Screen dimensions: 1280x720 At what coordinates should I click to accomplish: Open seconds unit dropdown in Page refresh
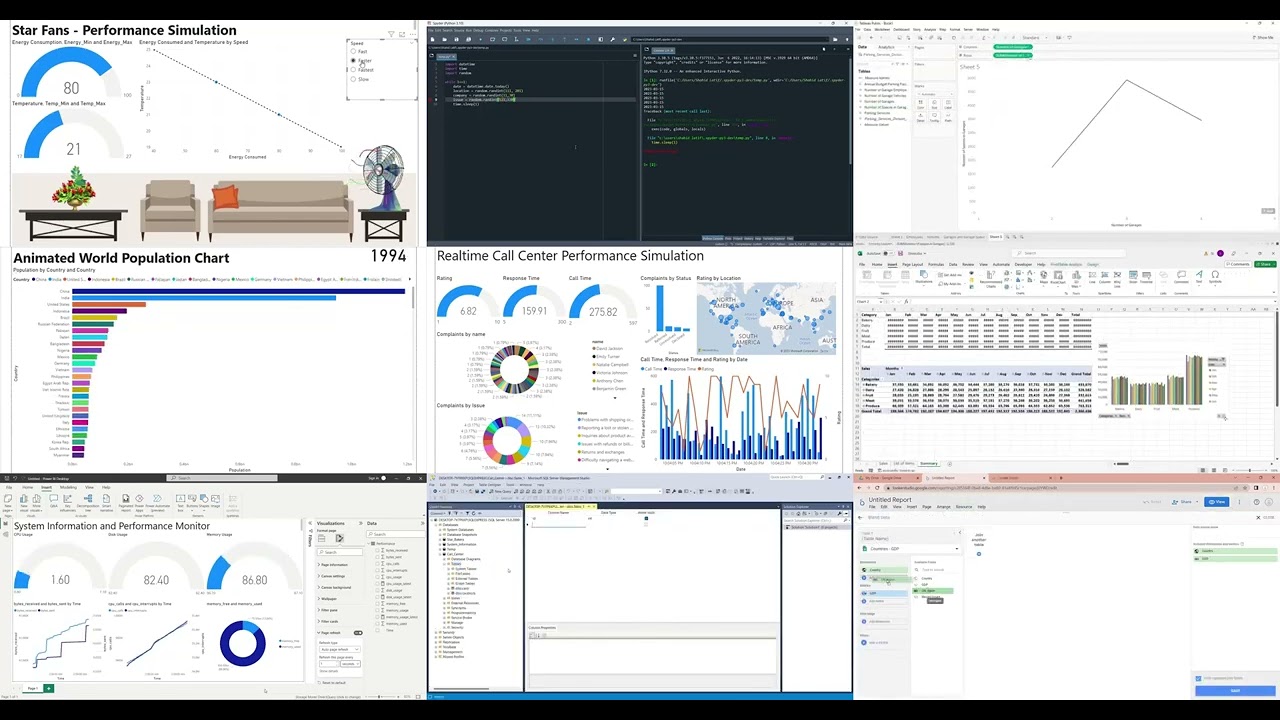point(350,664)
